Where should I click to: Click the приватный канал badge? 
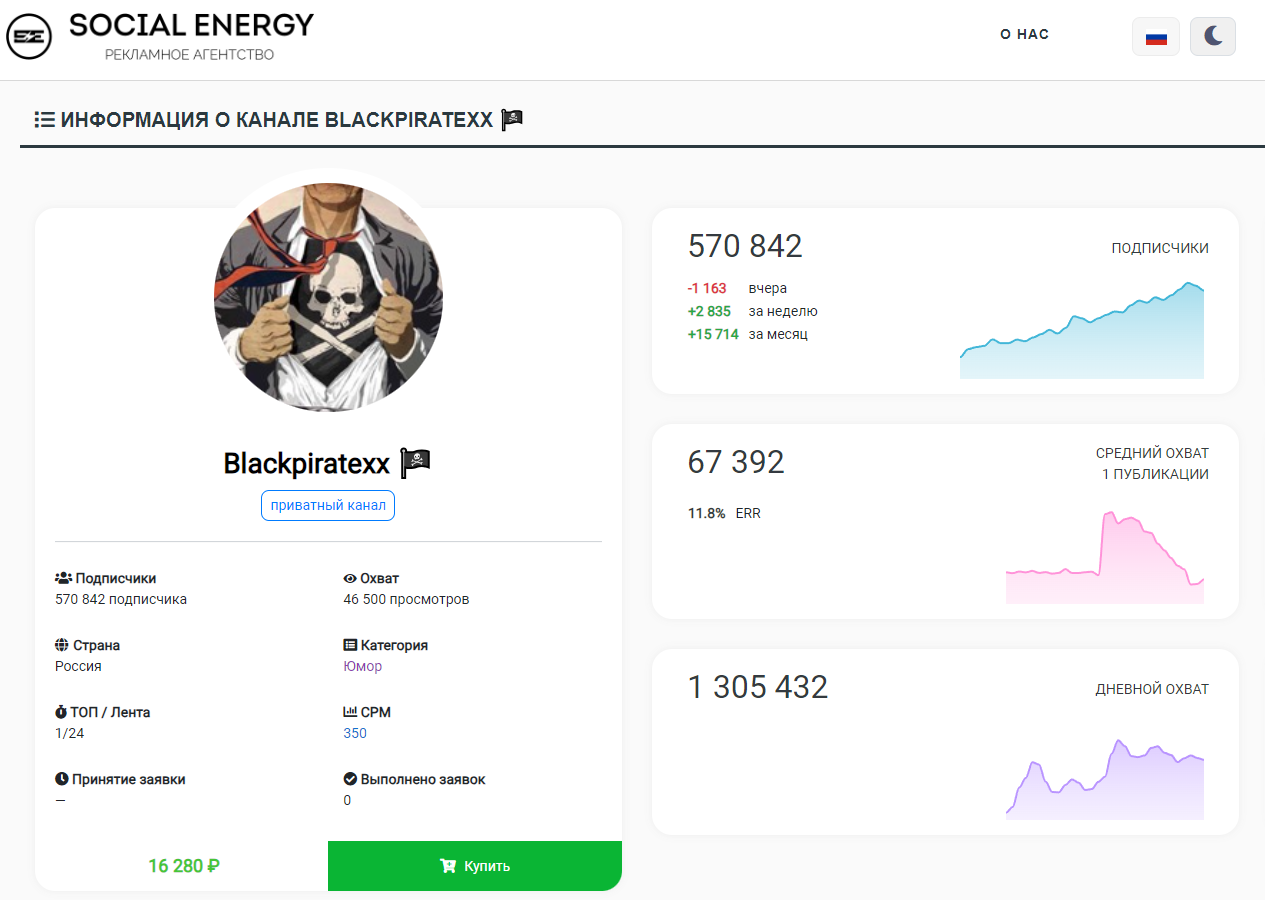coord(328,505)
